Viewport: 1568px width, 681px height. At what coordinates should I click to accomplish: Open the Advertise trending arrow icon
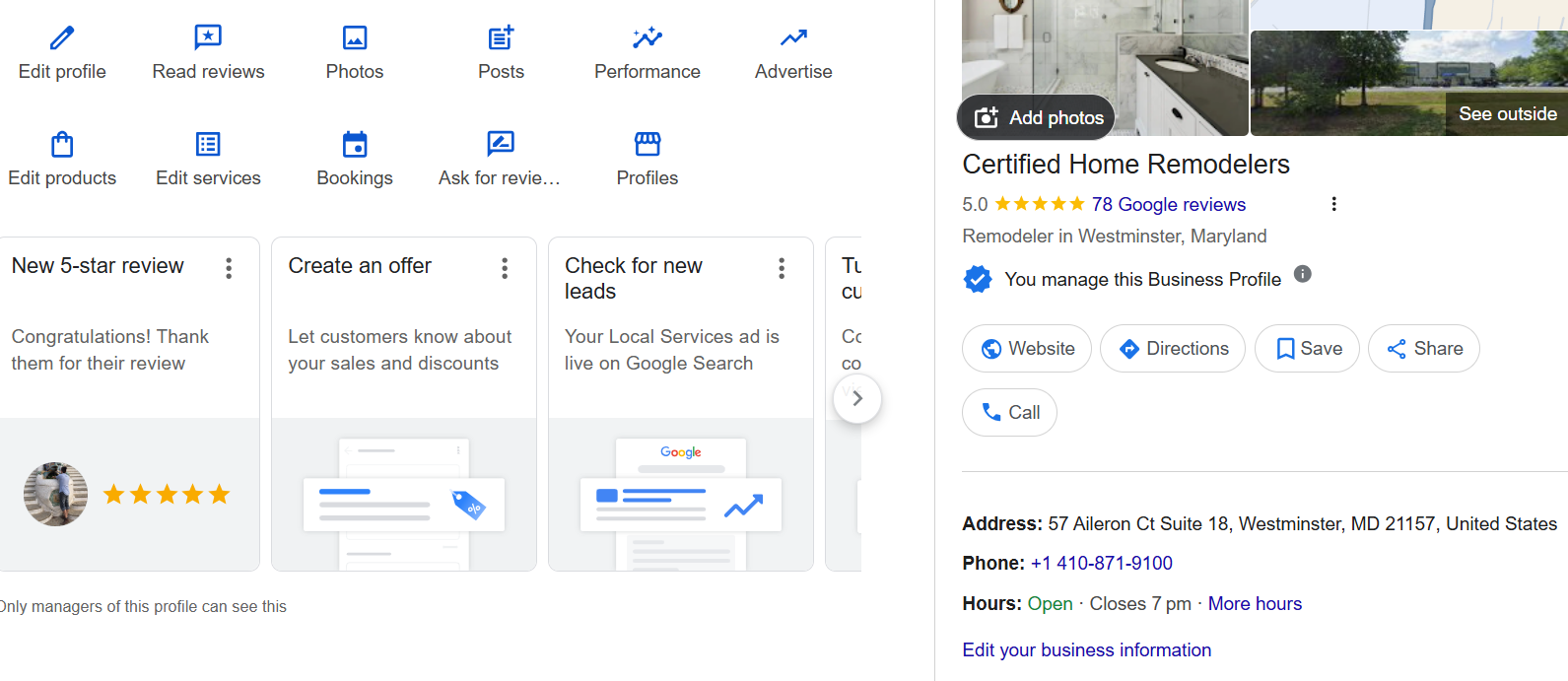point(793,38)
